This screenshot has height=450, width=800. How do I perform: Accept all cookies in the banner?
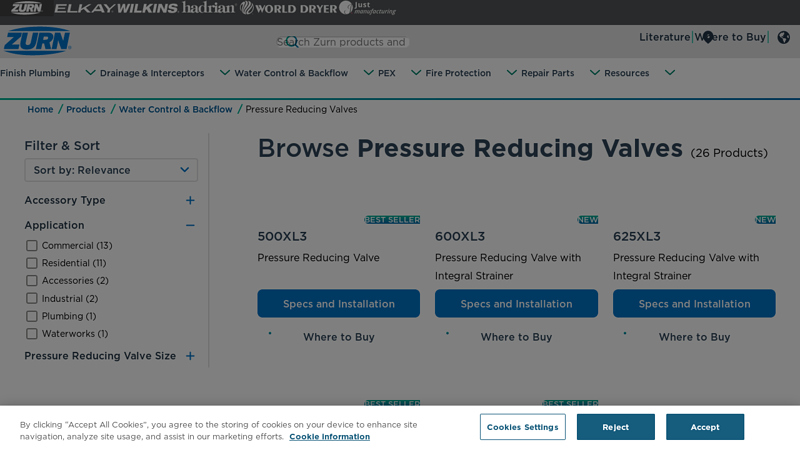704,427
